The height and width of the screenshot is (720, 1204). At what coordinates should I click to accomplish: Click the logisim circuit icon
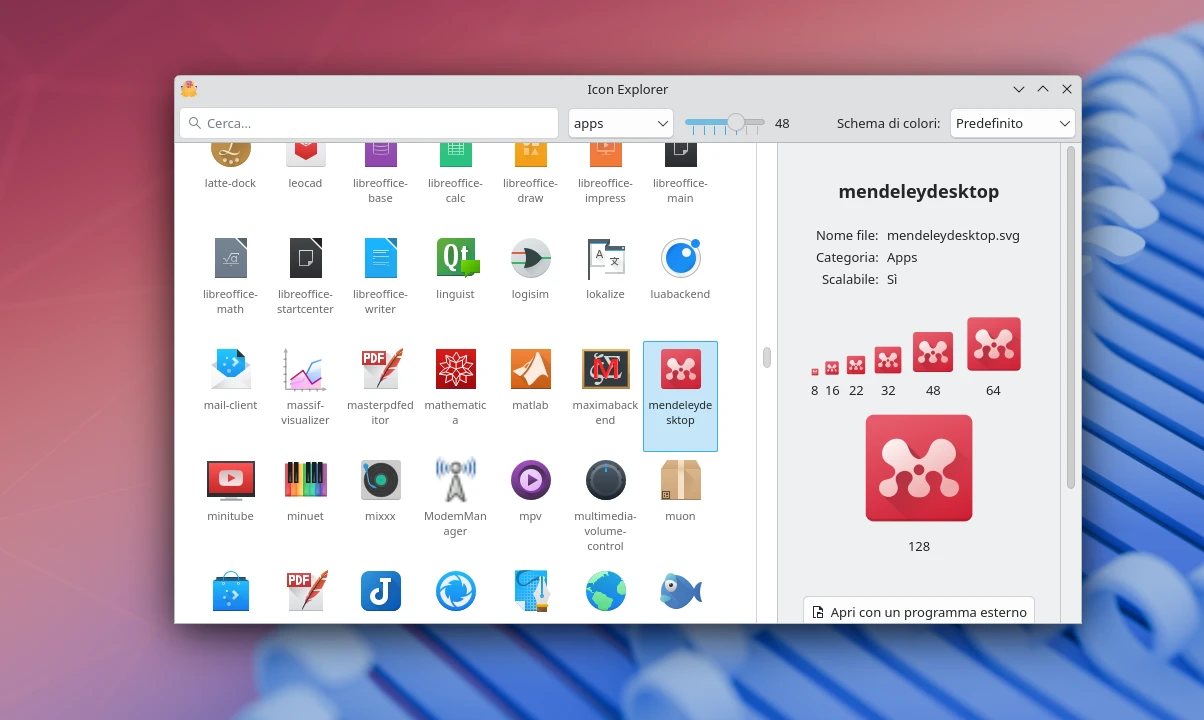coord(530,258)
